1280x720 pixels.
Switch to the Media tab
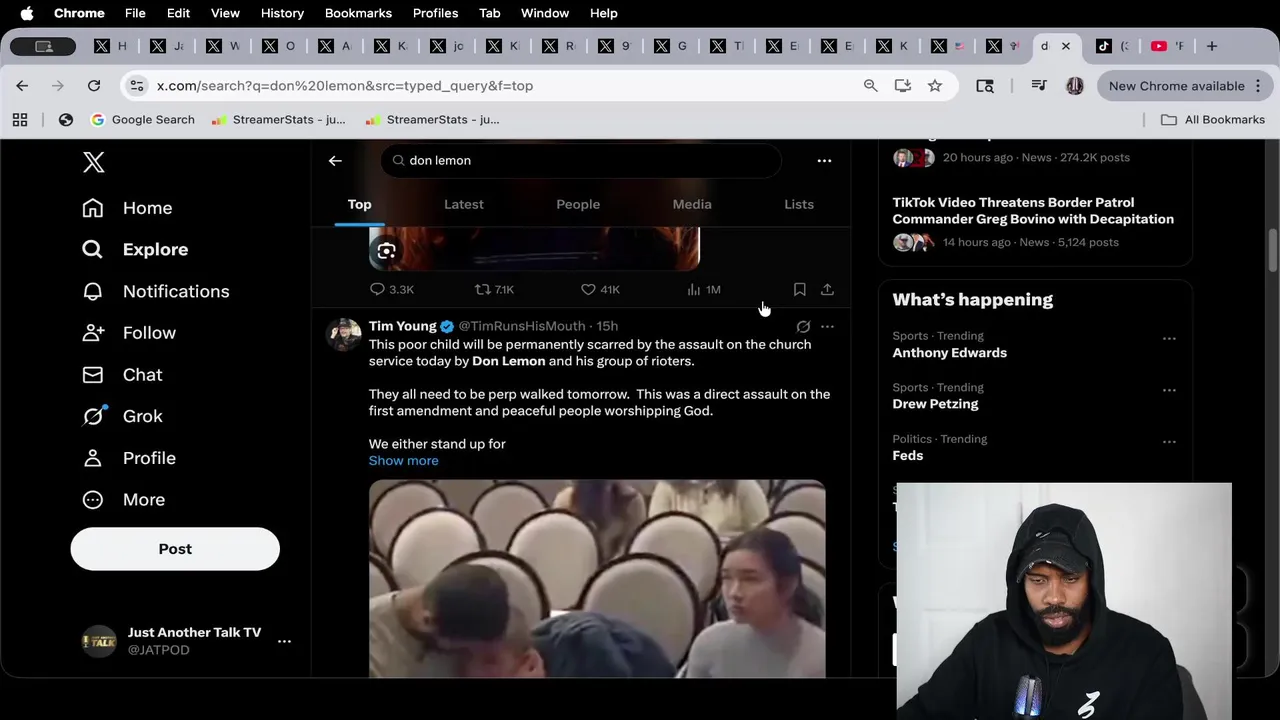point(692,204)
